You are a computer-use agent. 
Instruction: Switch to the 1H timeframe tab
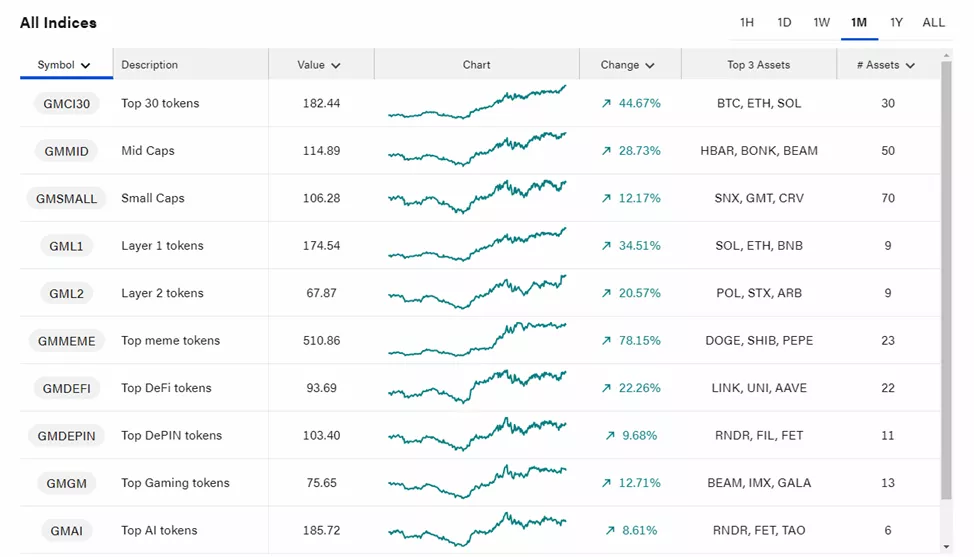pyautogui.click(x=747, y=22)
